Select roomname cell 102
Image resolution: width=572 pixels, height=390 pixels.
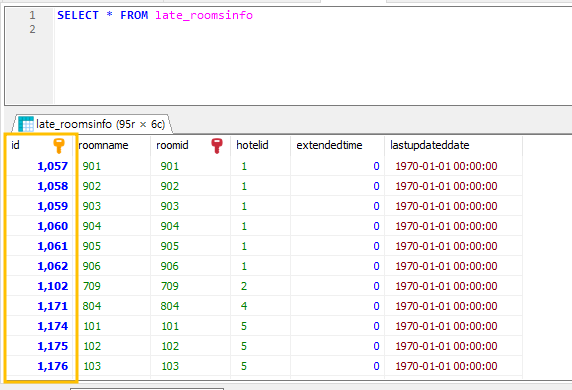112,346
